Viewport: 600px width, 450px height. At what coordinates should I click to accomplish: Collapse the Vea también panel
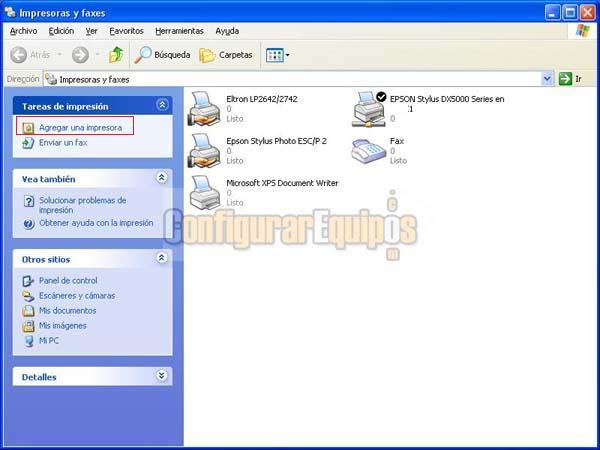pos(162,178)
